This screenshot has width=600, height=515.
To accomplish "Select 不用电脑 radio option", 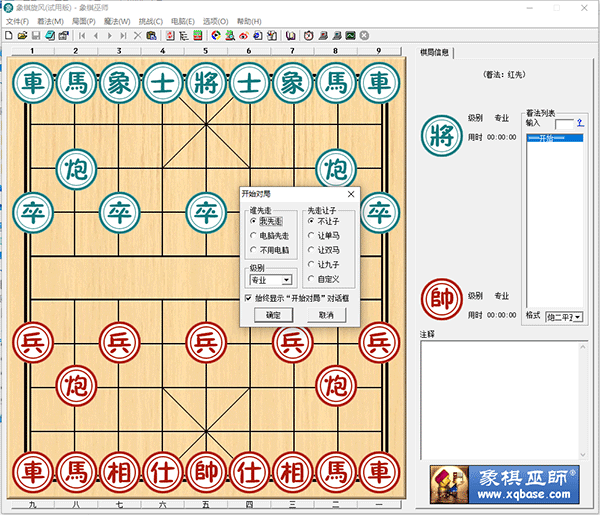I will coord(270,250).
